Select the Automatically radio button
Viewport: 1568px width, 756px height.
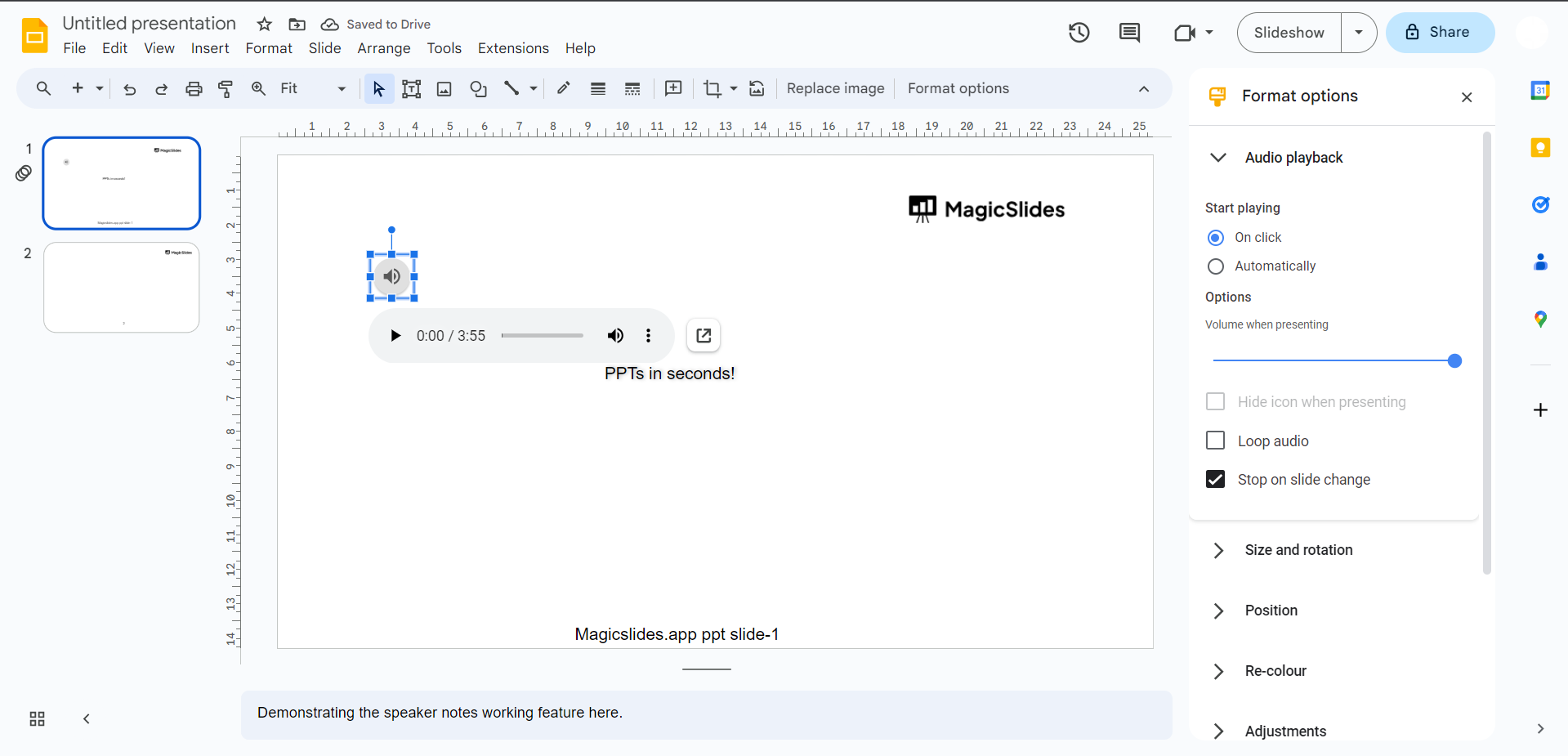[1216, 266]
